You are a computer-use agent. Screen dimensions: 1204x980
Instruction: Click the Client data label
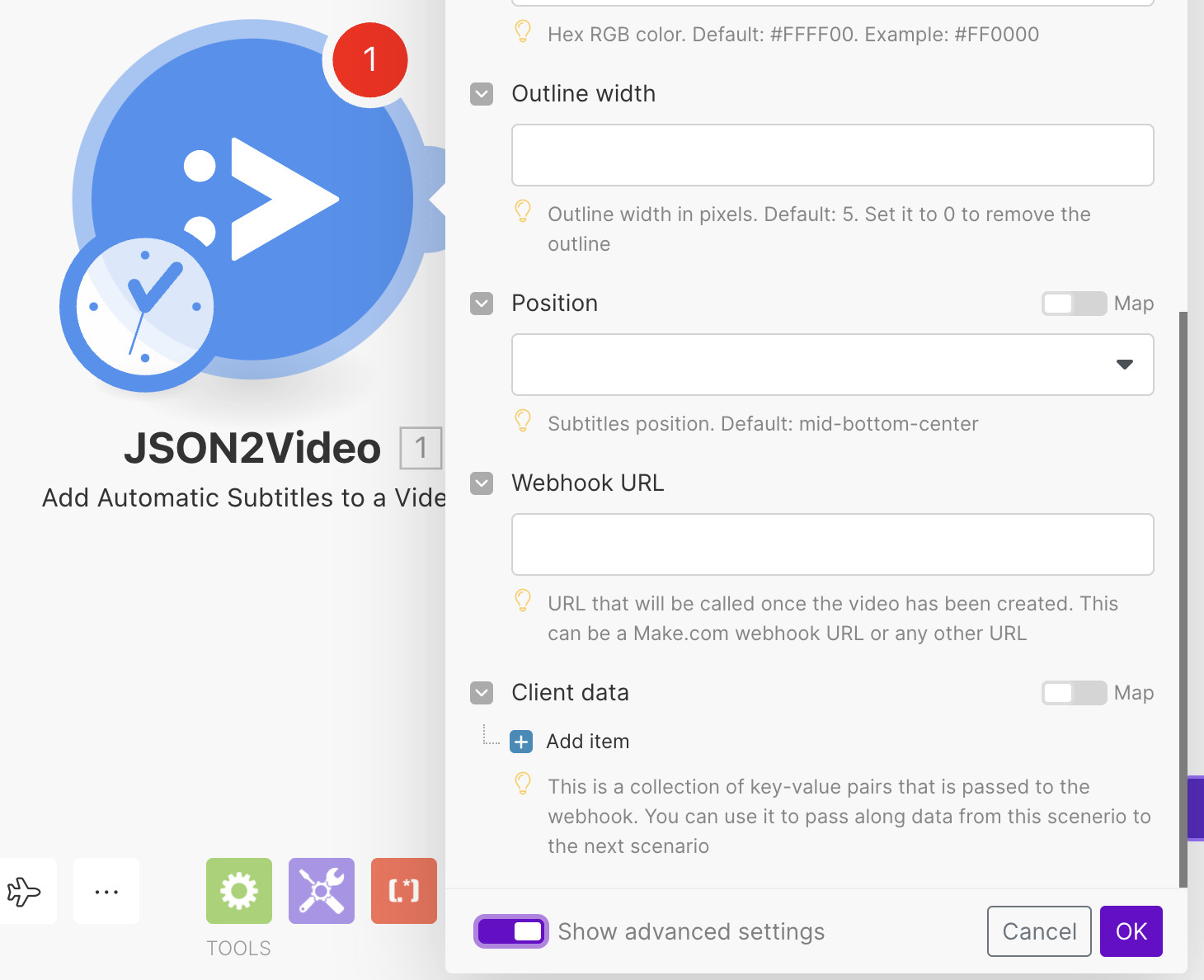571,693
